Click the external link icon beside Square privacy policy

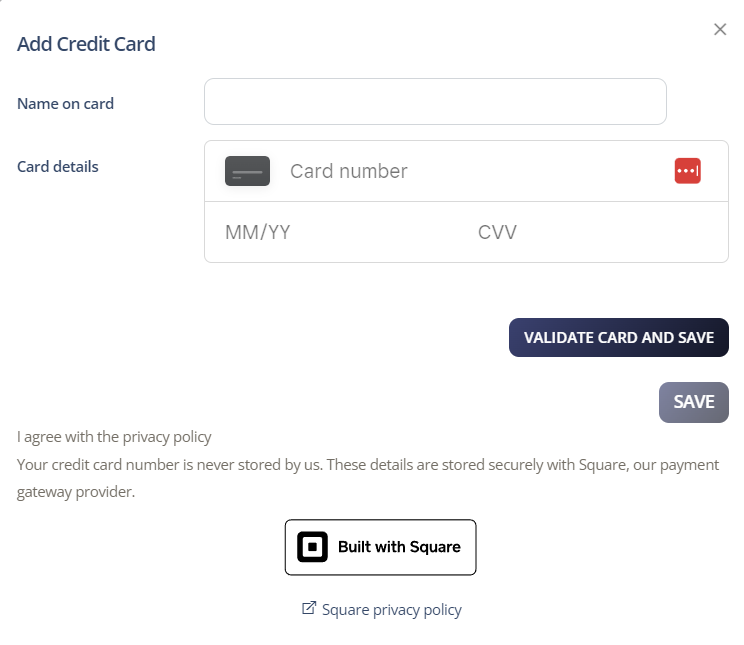coord(309,608)
